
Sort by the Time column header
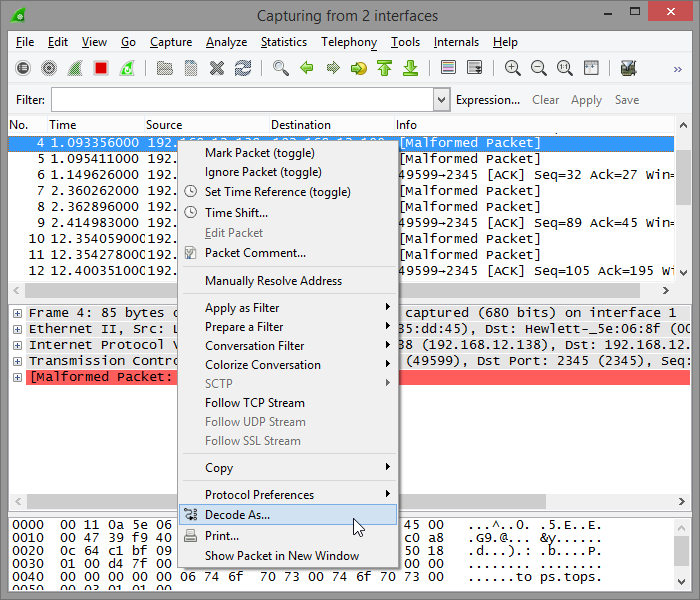[96, 125]
